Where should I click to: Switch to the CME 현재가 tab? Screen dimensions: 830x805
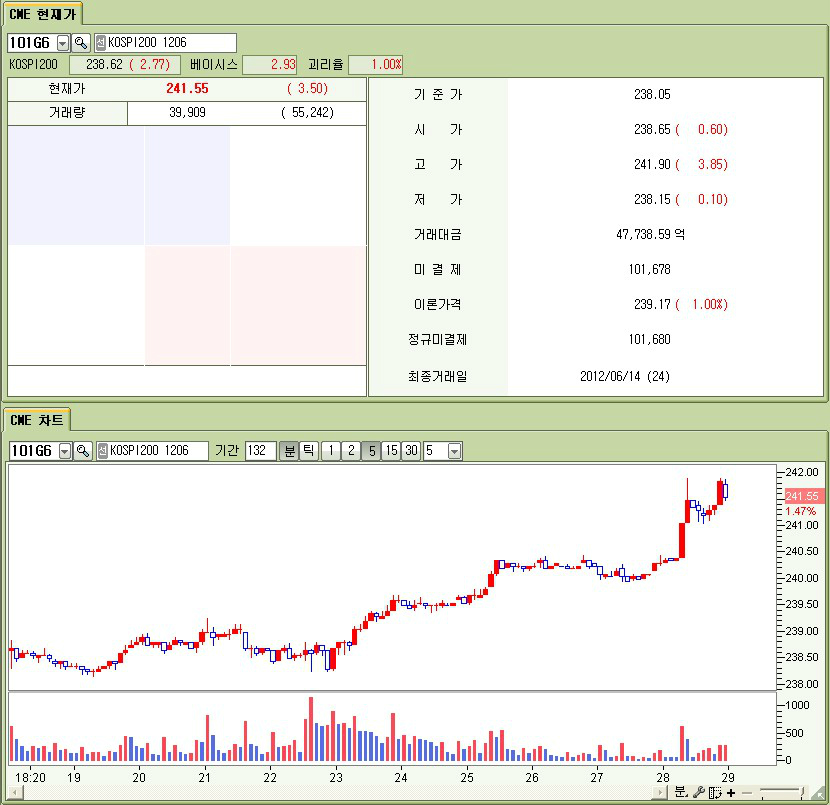pos(42,13)
